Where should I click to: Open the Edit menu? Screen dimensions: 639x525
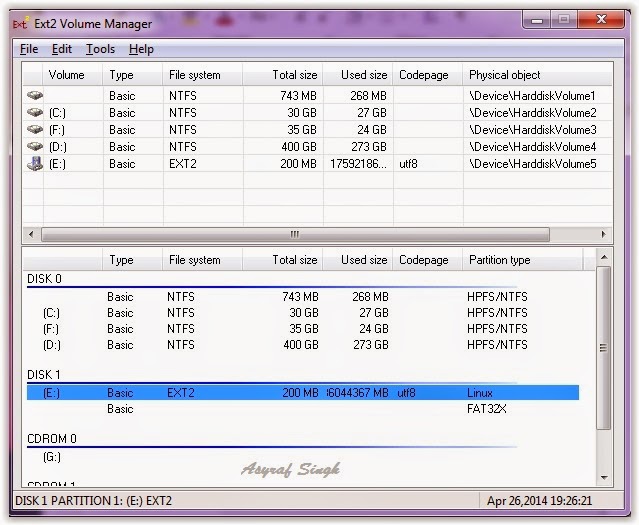[62, 49]
